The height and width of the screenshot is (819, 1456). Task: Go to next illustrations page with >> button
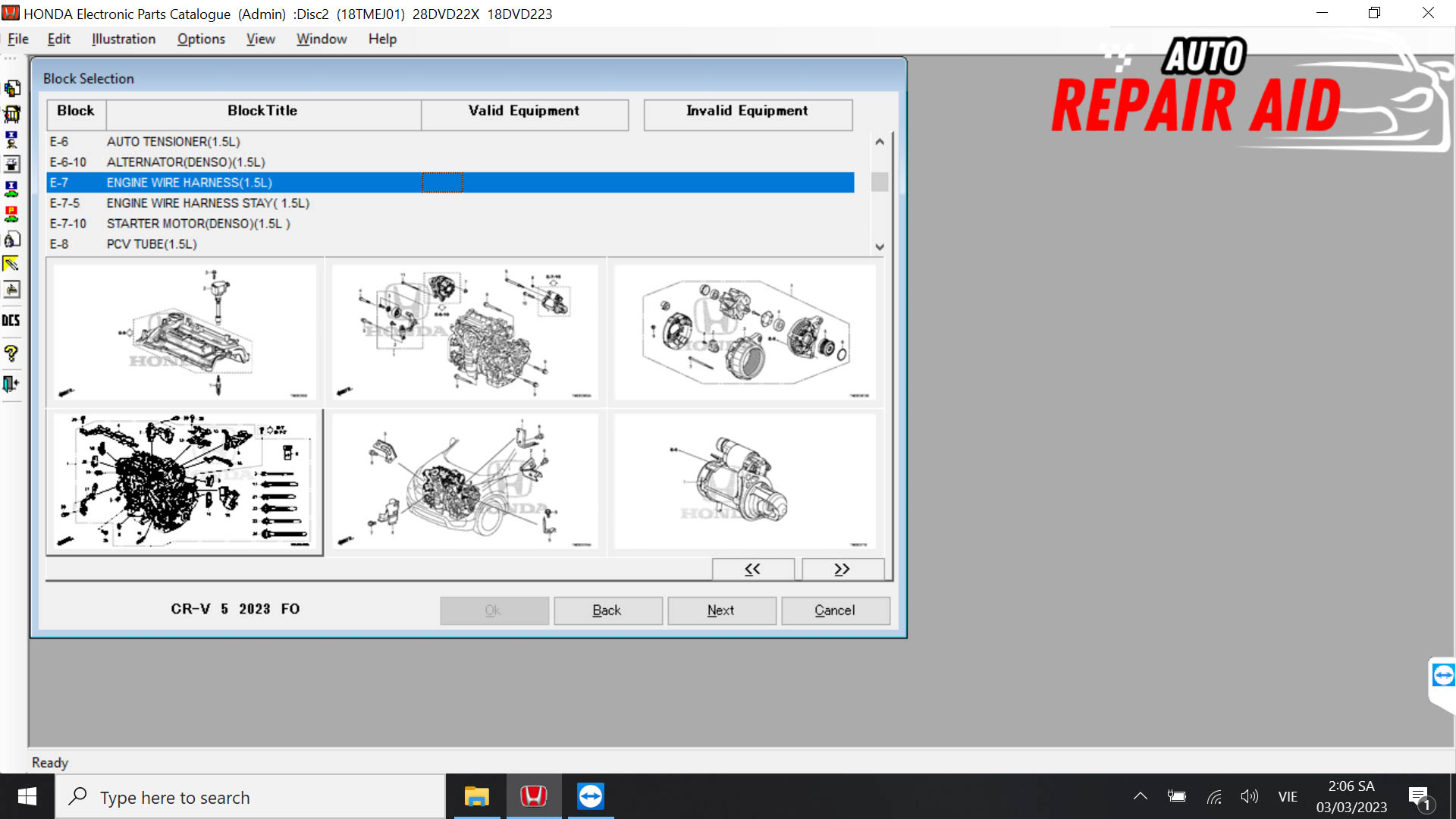coord(843,570)
